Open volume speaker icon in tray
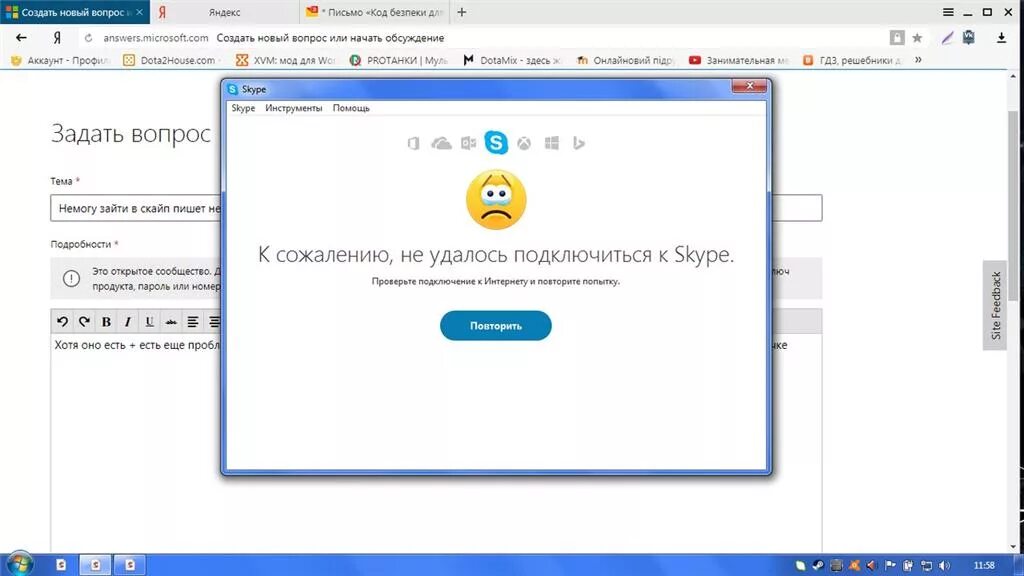This screenshot has width=1024, height=576. click(944, 565)
